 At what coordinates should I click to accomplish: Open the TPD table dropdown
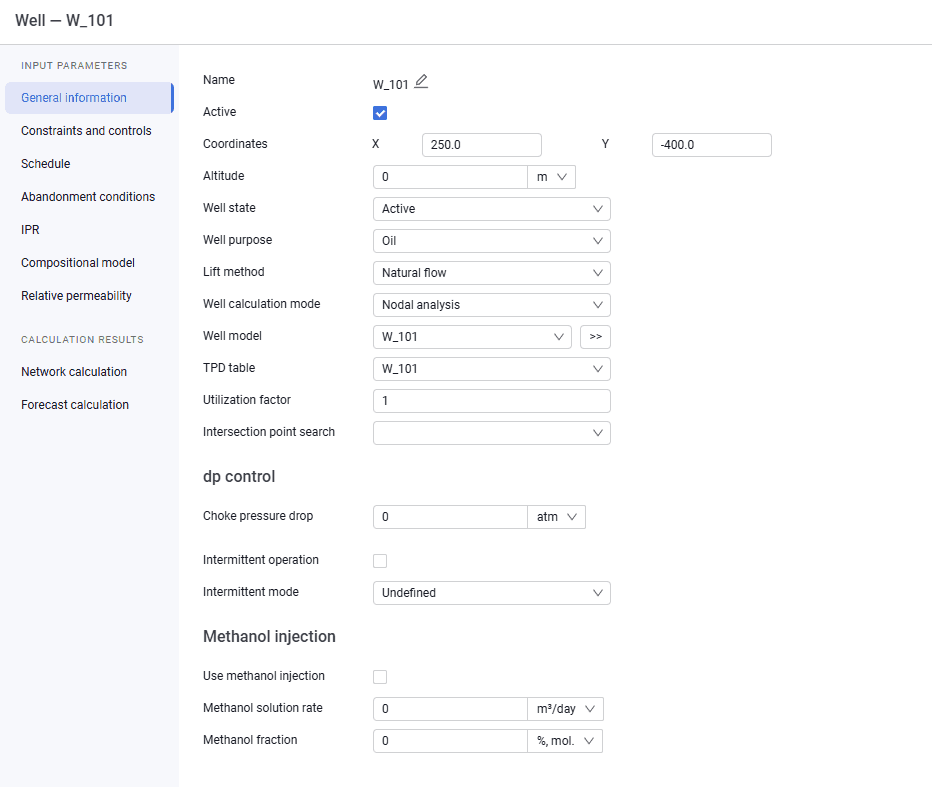[x=492, y=369]
